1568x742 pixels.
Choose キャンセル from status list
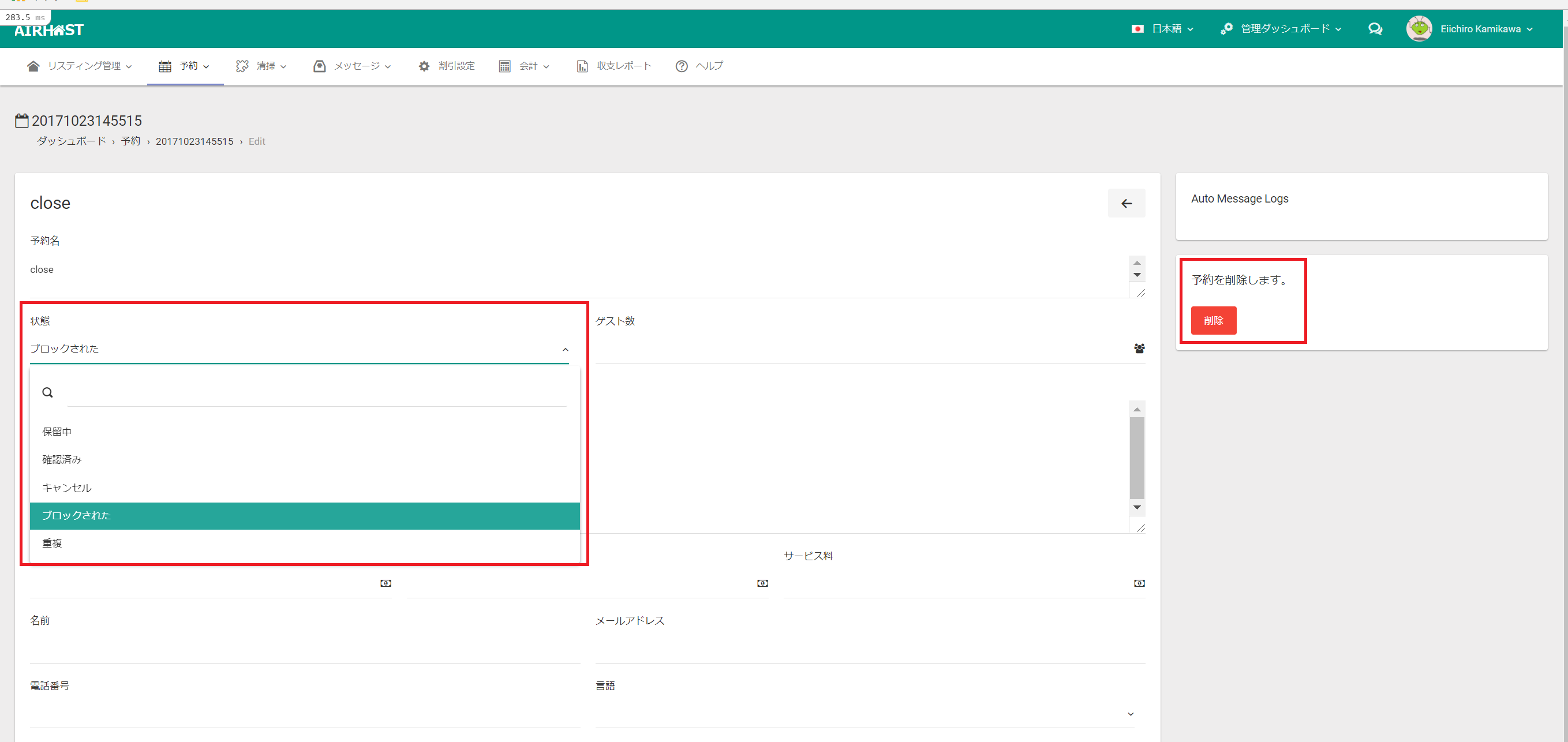pos(67,488)
